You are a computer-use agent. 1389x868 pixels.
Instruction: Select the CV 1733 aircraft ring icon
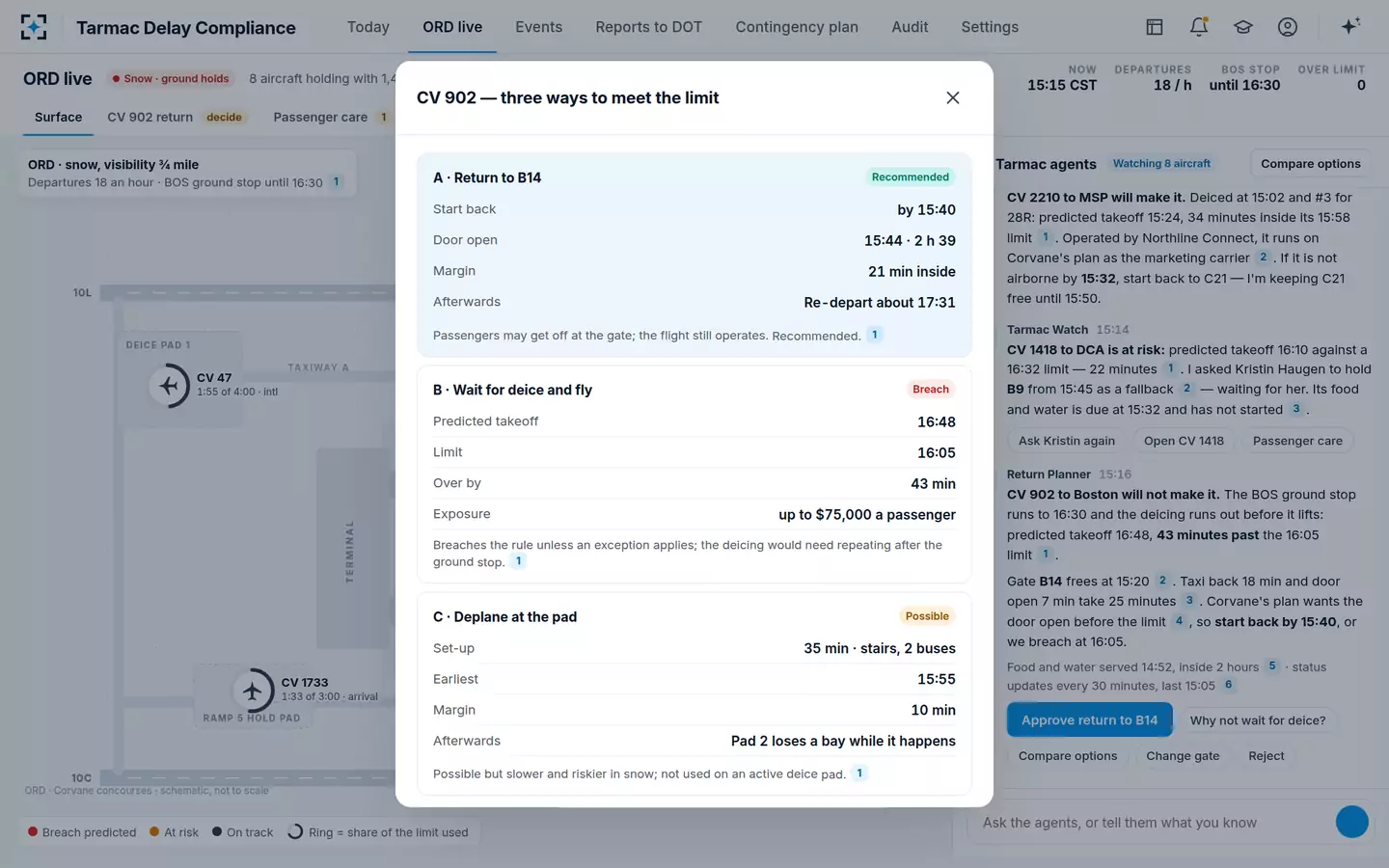tap(253, 691)
